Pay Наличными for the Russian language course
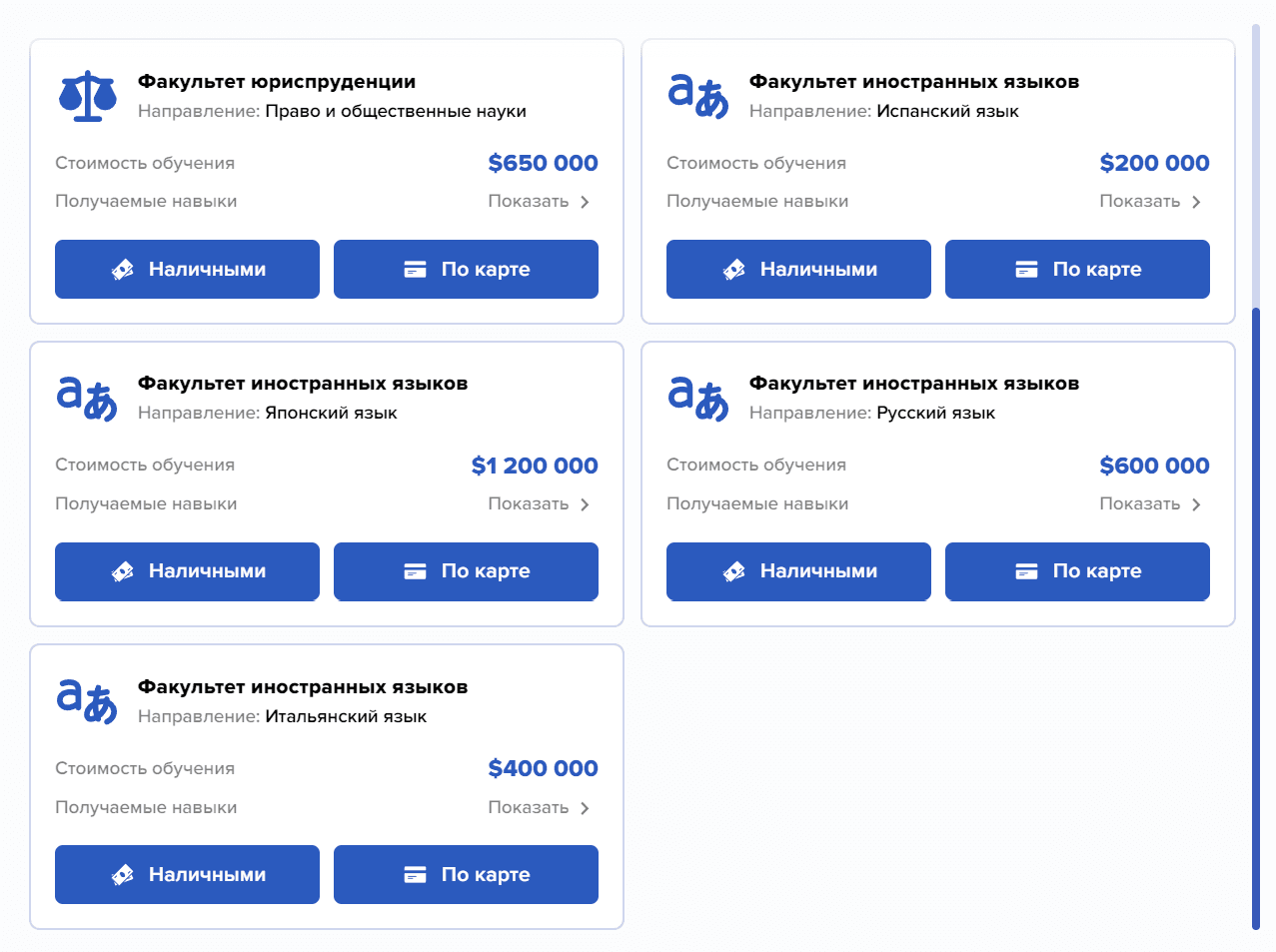Screen dimensions: 1276x952 pos(798,571)
